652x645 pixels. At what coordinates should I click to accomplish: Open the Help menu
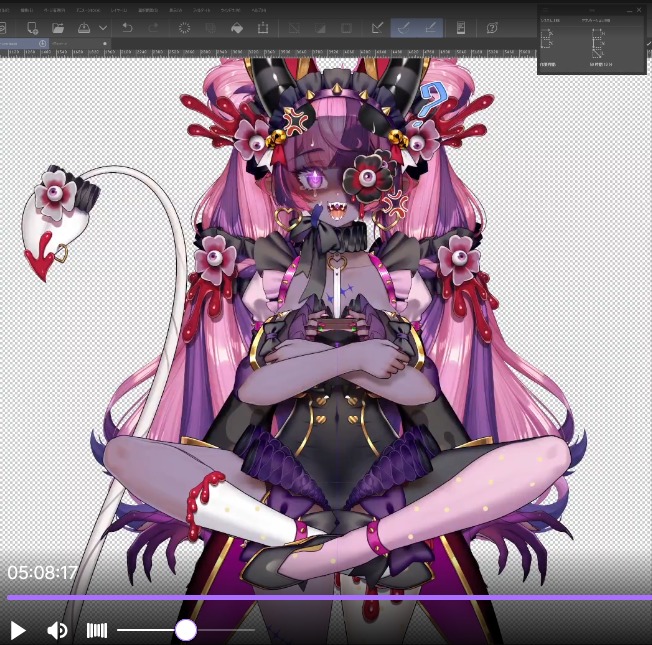point(259,10)
